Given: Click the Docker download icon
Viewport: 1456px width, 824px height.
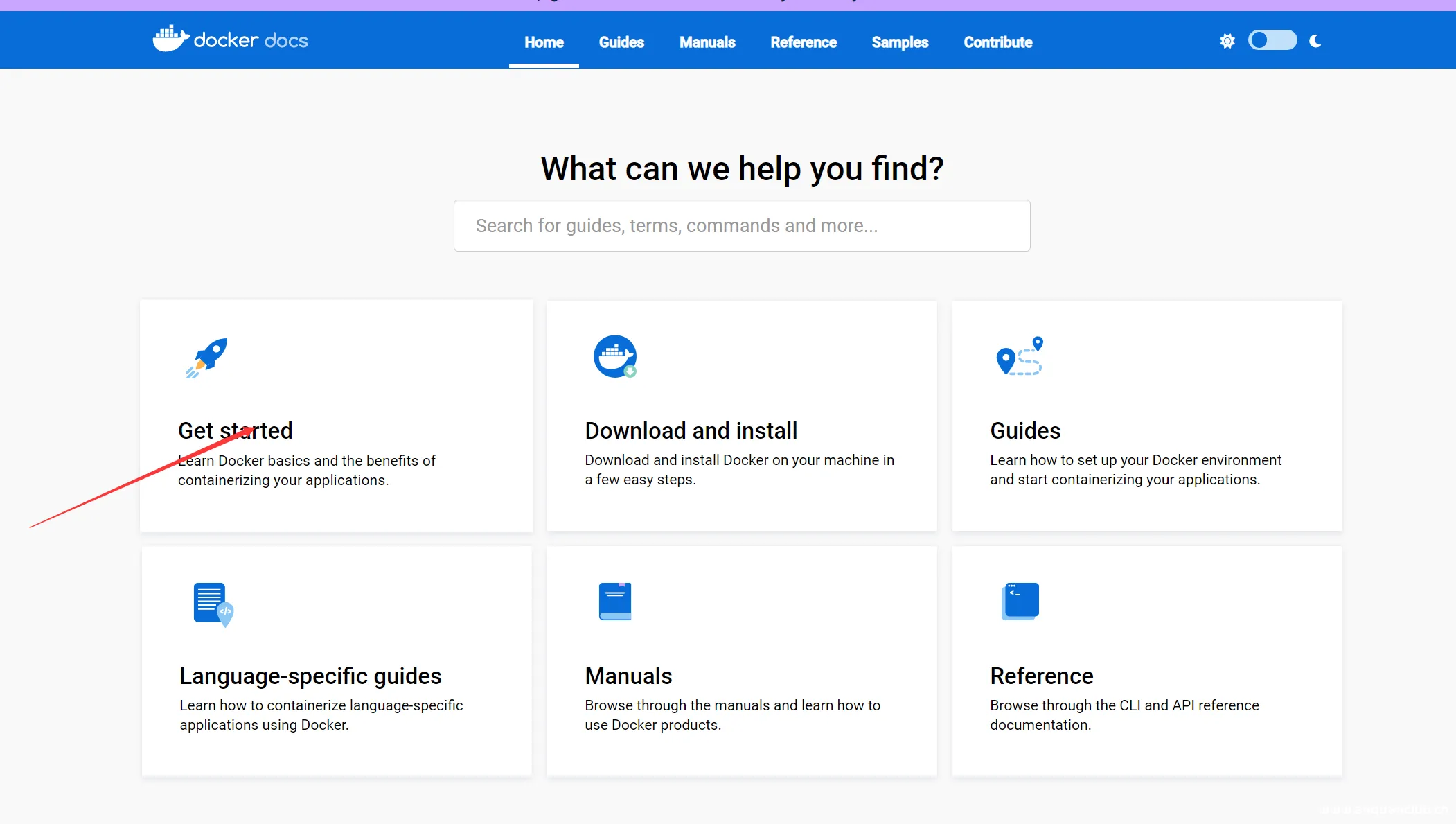Looking at the screenshot, I should point(615,356).
